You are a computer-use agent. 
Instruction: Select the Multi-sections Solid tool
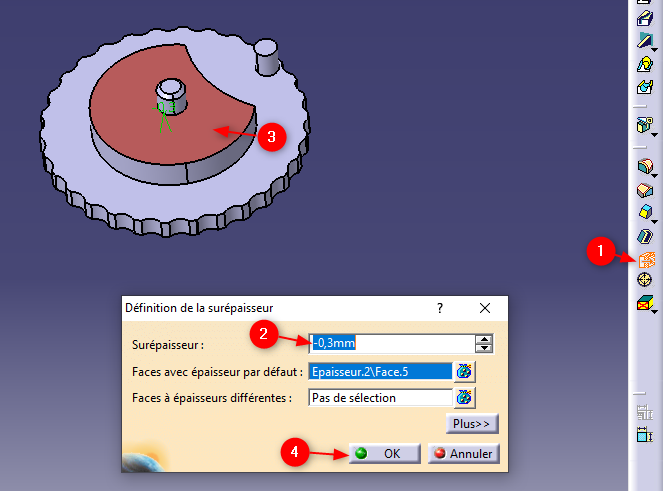coord(645,65)
